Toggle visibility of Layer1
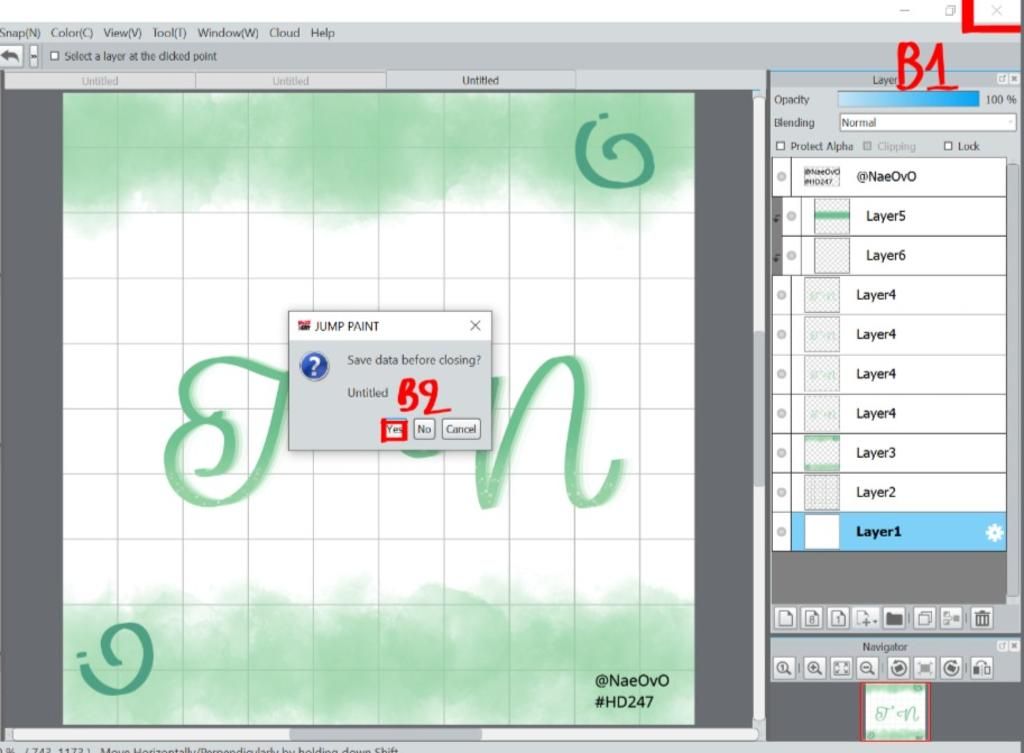The height and width of the screenshot is (753, 1024). (781, 532)
